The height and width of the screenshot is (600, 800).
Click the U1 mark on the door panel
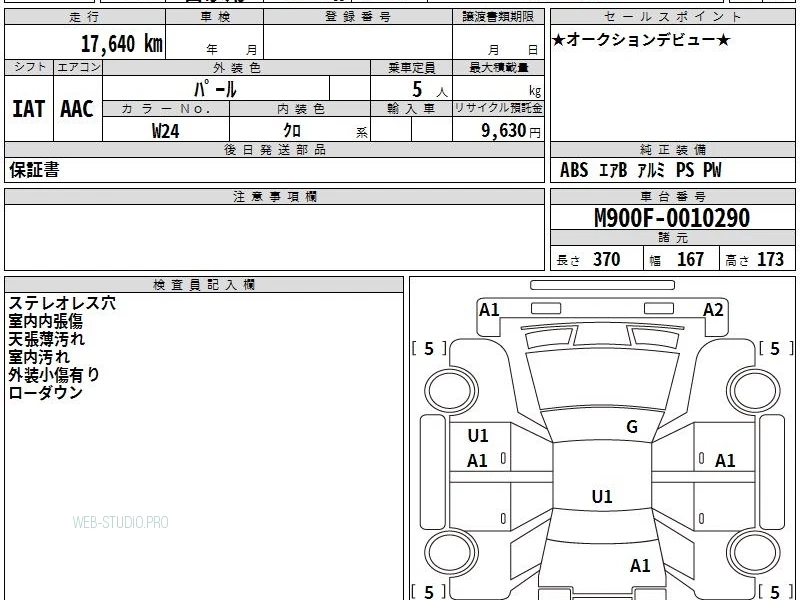click(478, 436)
